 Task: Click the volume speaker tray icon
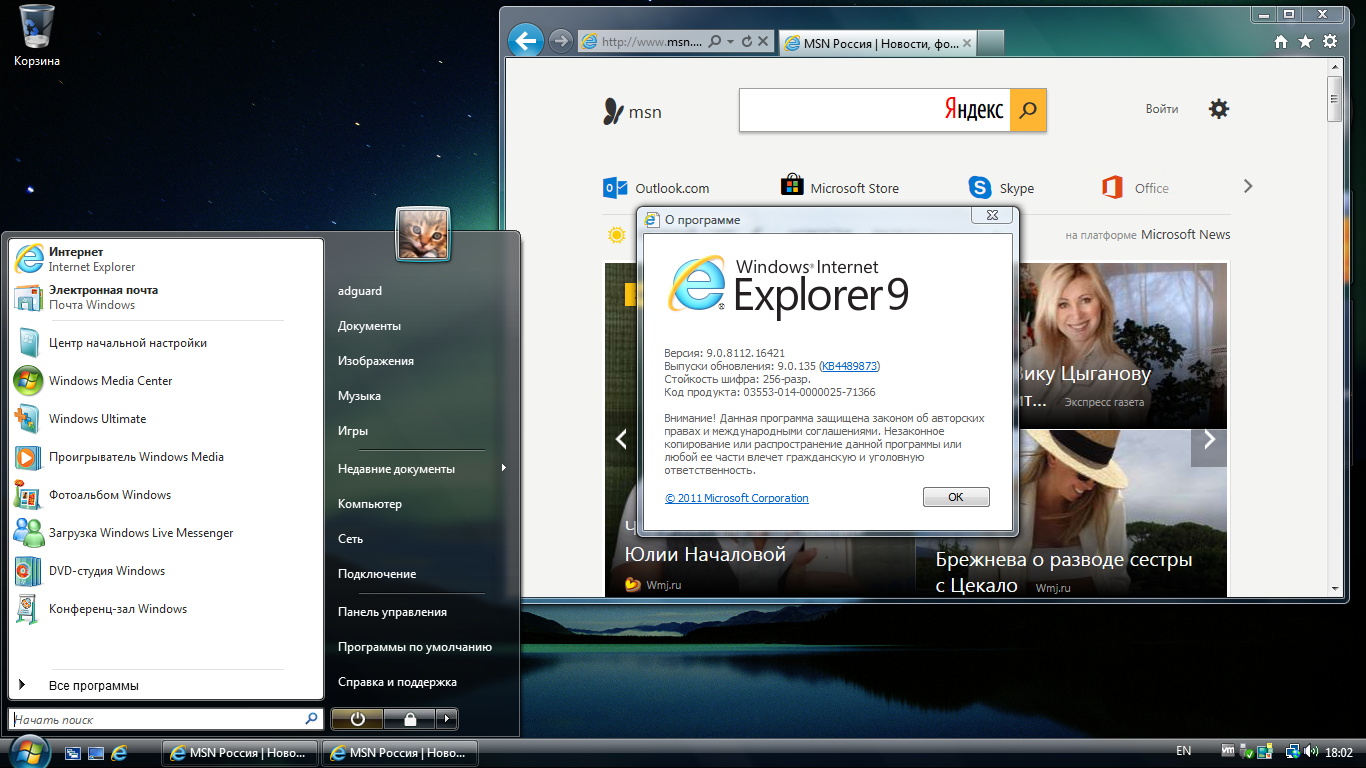[x=1311, y=751]
